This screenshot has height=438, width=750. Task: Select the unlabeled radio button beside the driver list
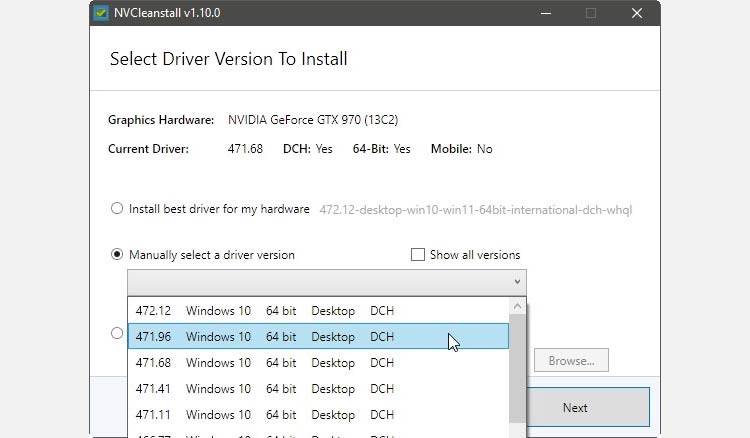point(117,333)
